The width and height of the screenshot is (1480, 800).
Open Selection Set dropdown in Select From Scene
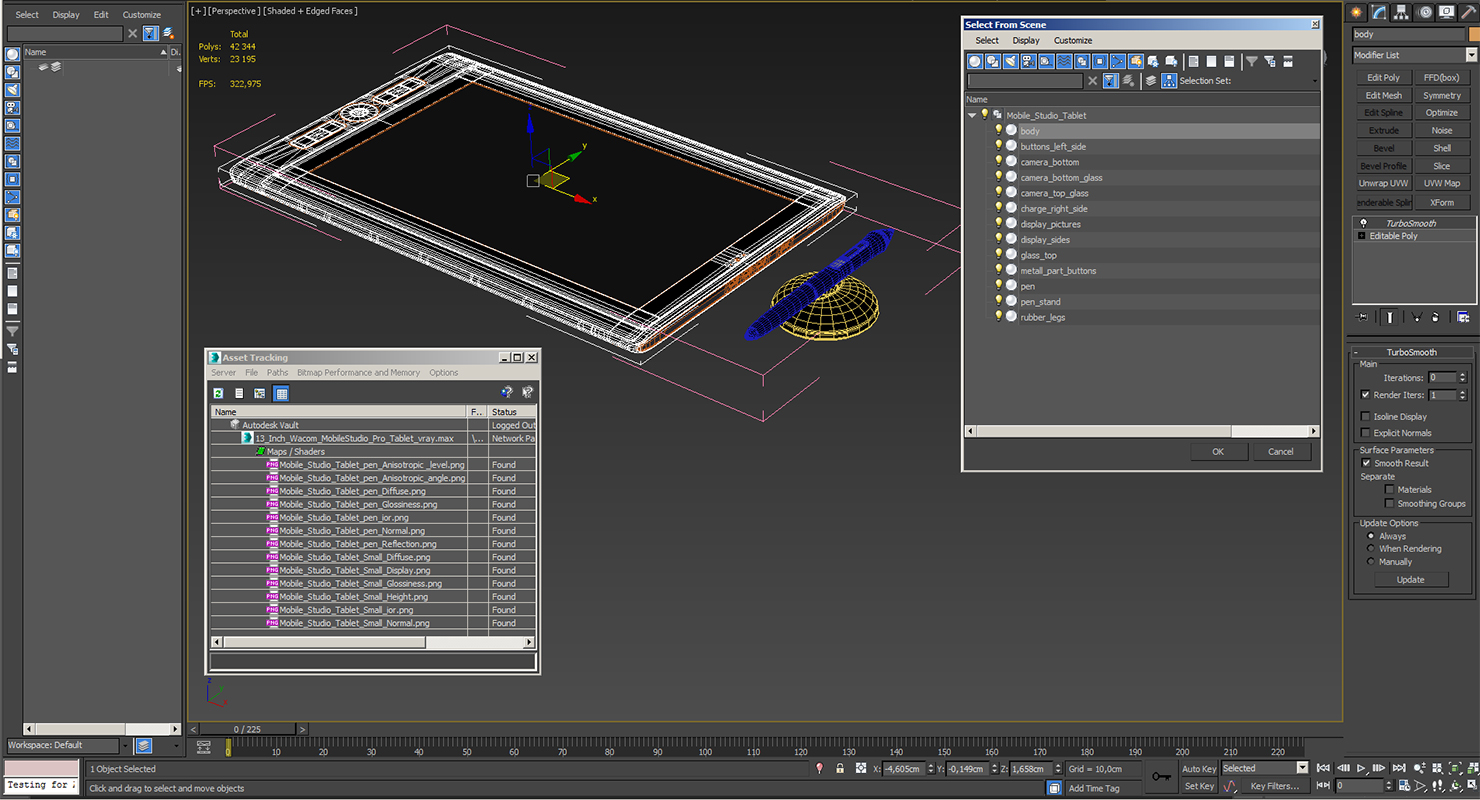tap(1314, 81)
